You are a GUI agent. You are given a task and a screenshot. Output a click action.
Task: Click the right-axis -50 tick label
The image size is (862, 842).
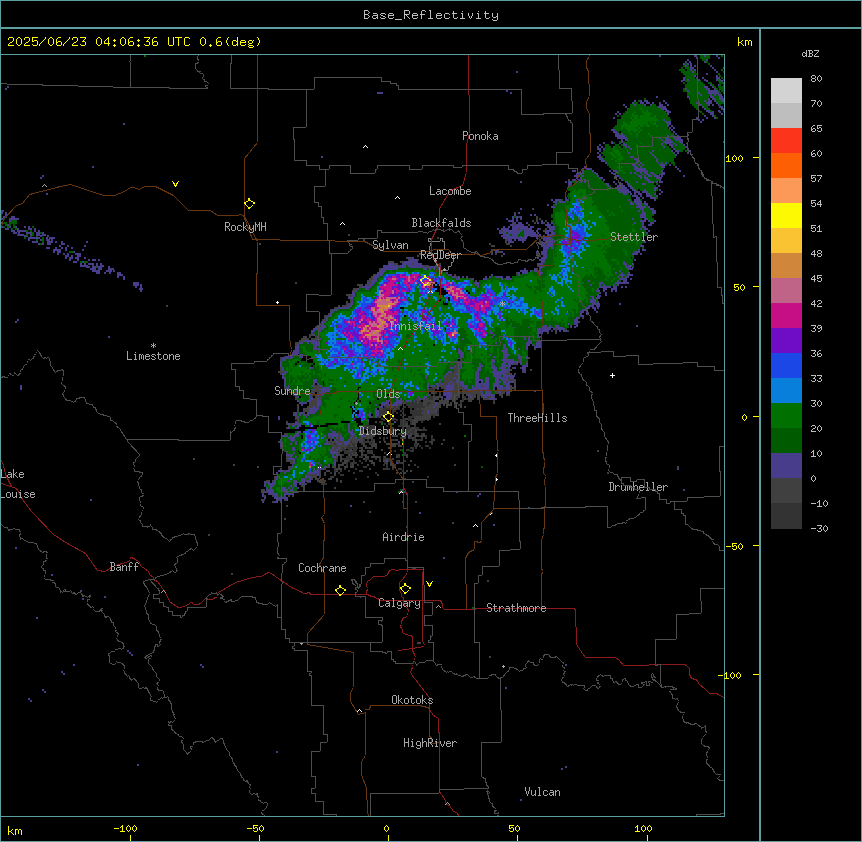[x=734, y=546]
